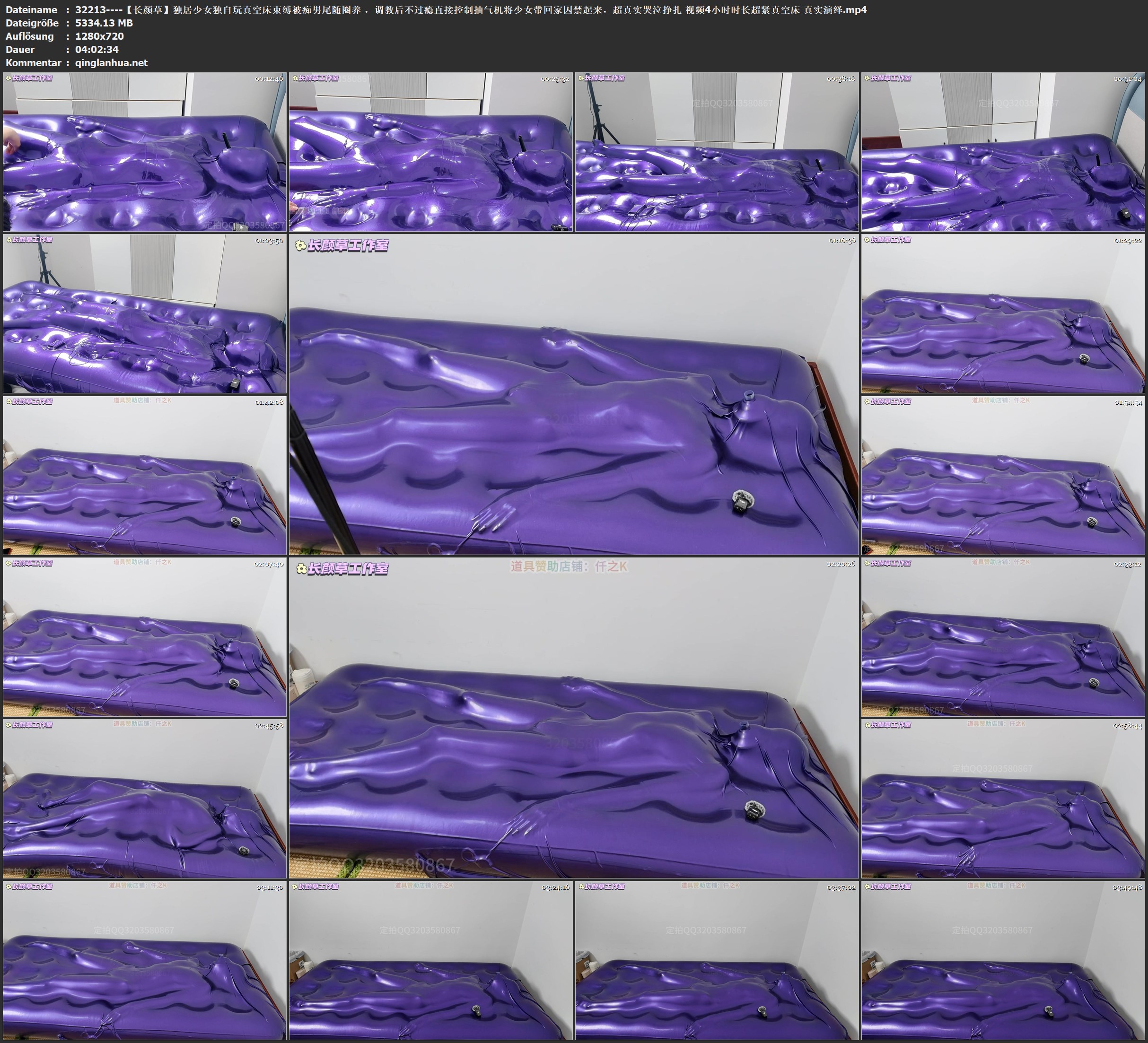
Task: Click the thumbnail at 02:45:58
Action: click(145, 799)
